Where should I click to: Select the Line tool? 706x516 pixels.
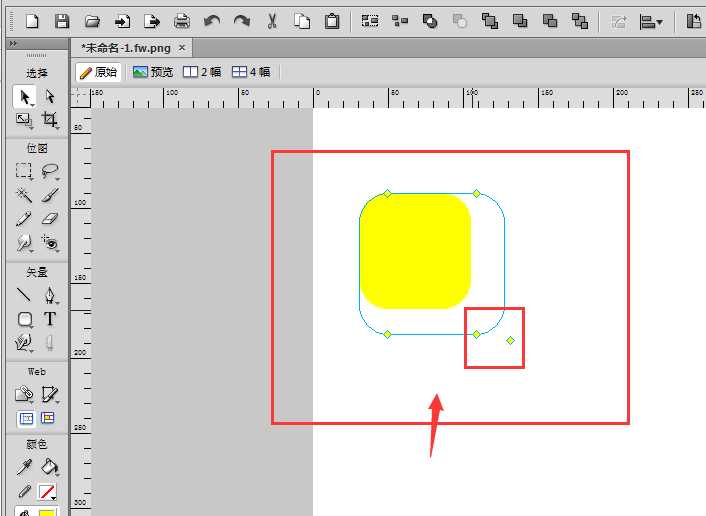[24, 295]
